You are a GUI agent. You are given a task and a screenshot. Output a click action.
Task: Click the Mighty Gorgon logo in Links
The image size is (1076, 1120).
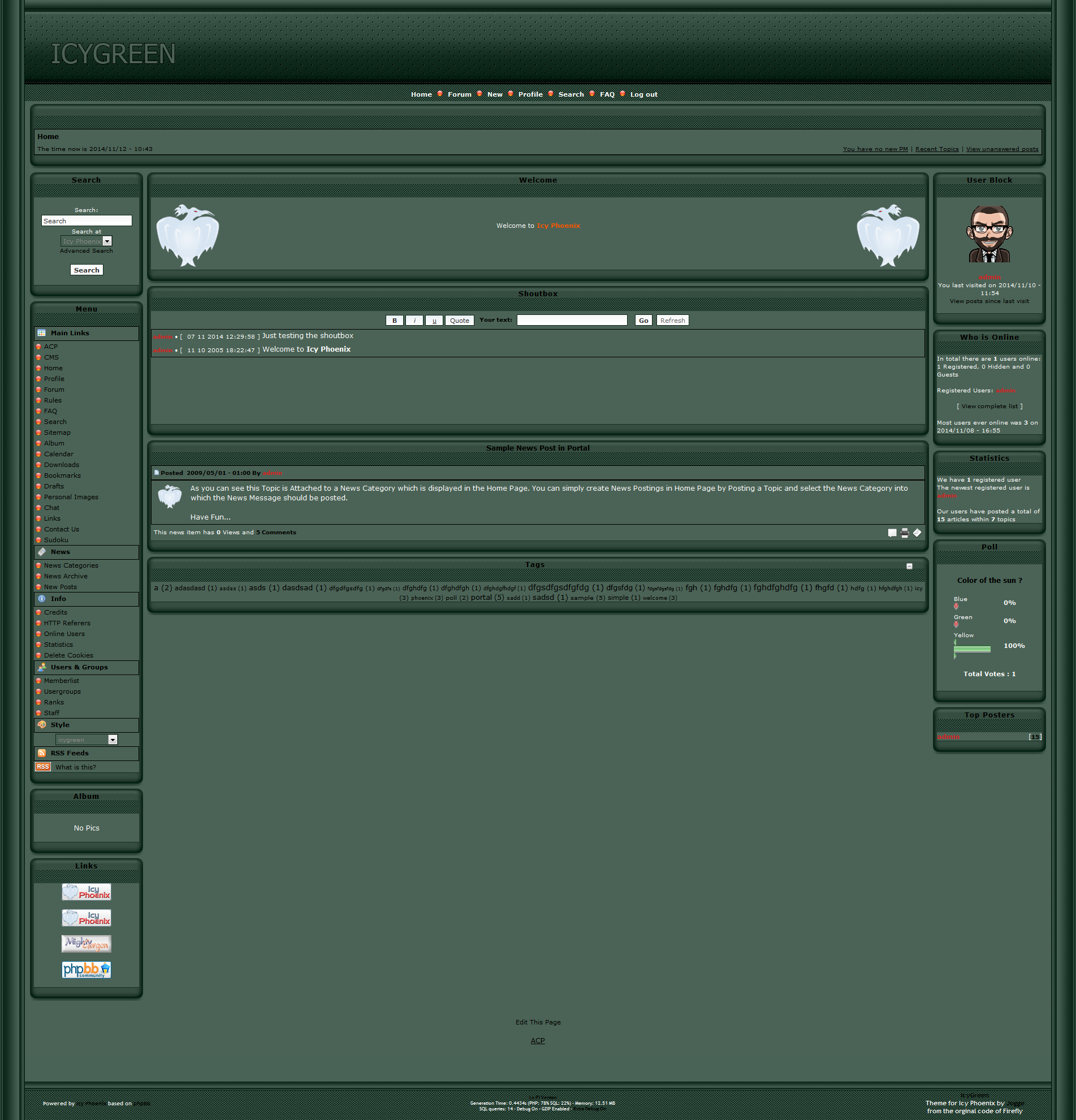click(x=87, y=944)
